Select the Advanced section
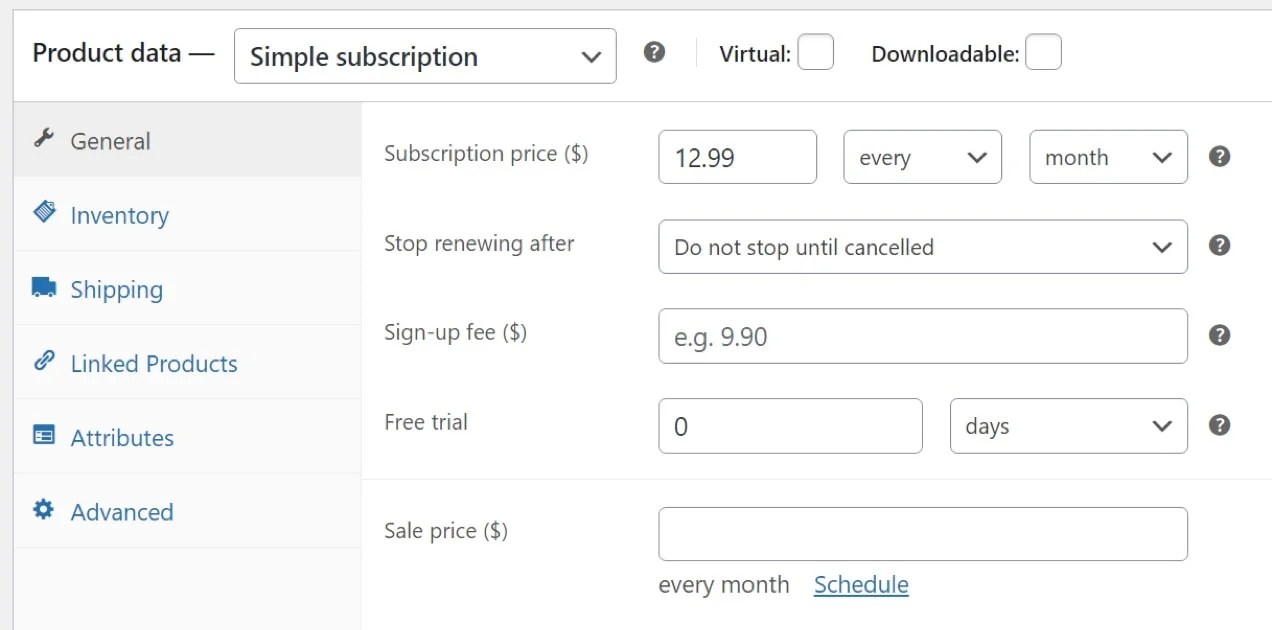This screenshot has width=1272, height=630. (x=121, y=510)
